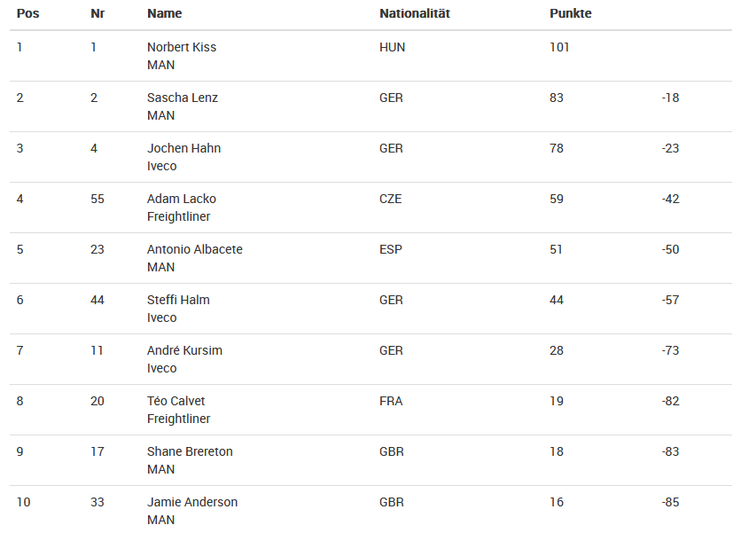Viewport: 741px width, 533px height.
Task: Click the driver name Norbert Kiss
Action: [181, 47]
